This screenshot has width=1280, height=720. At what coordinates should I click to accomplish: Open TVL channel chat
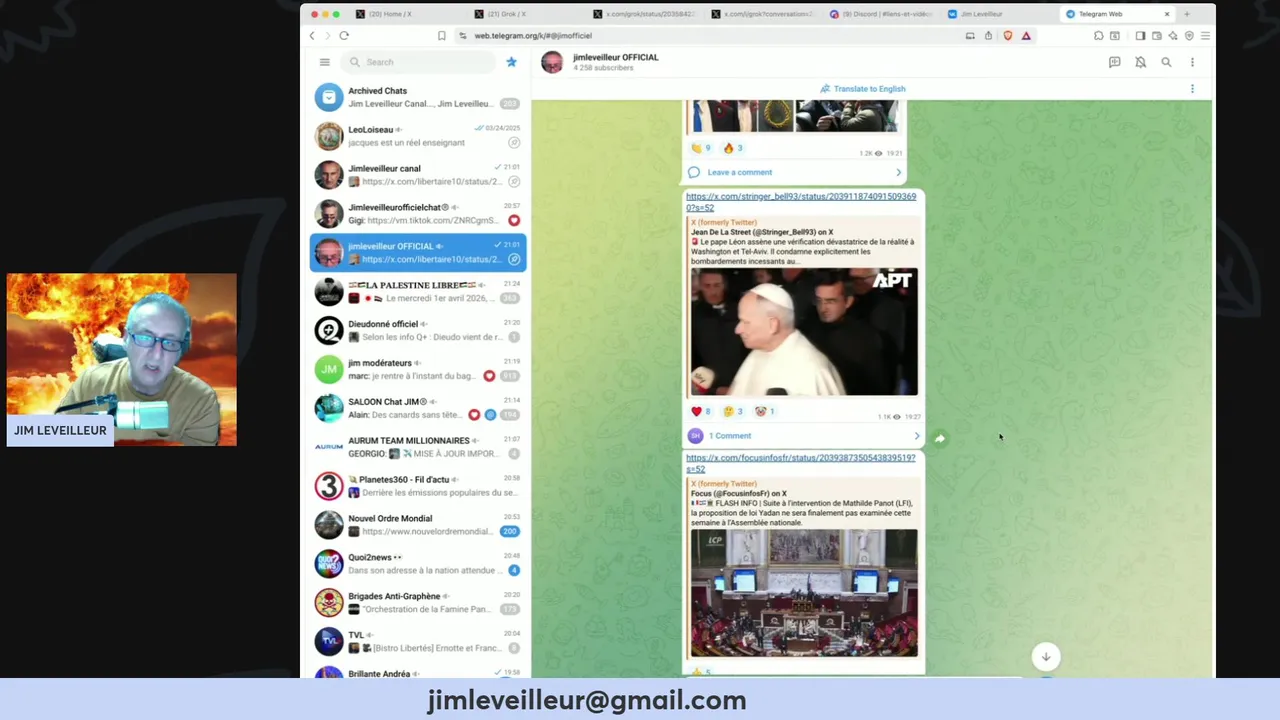(418, 642)
